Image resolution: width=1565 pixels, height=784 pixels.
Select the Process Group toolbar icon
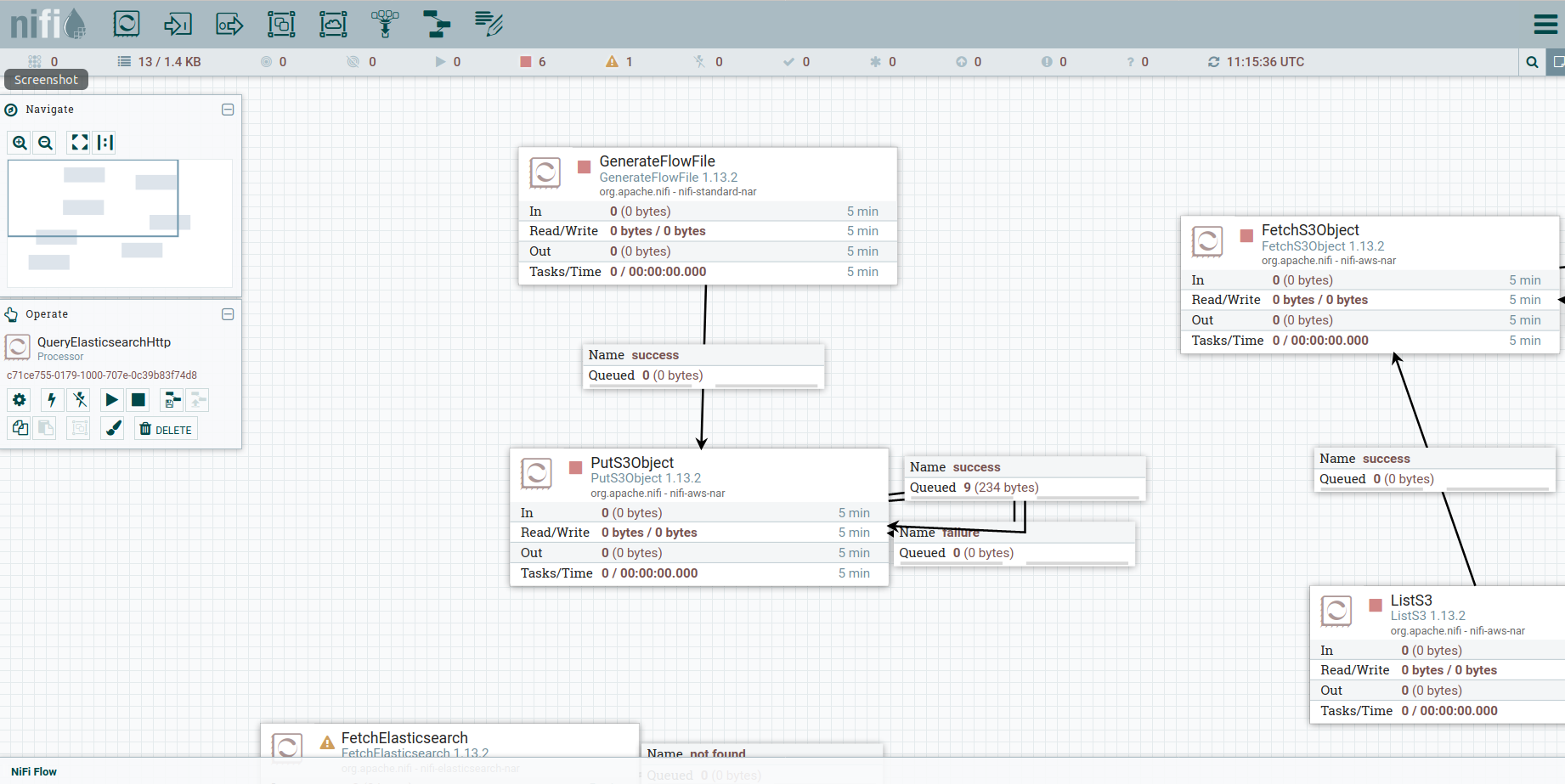(x=281, y=24)
